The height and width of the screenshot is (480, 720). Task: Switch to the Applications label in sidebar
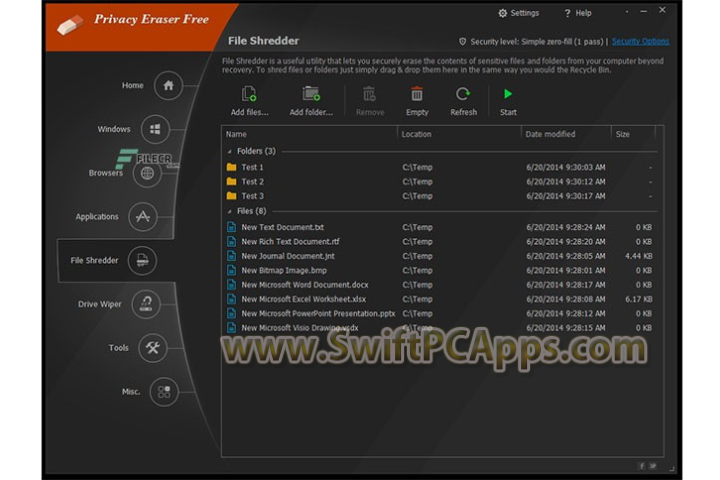tap(97, 217)
